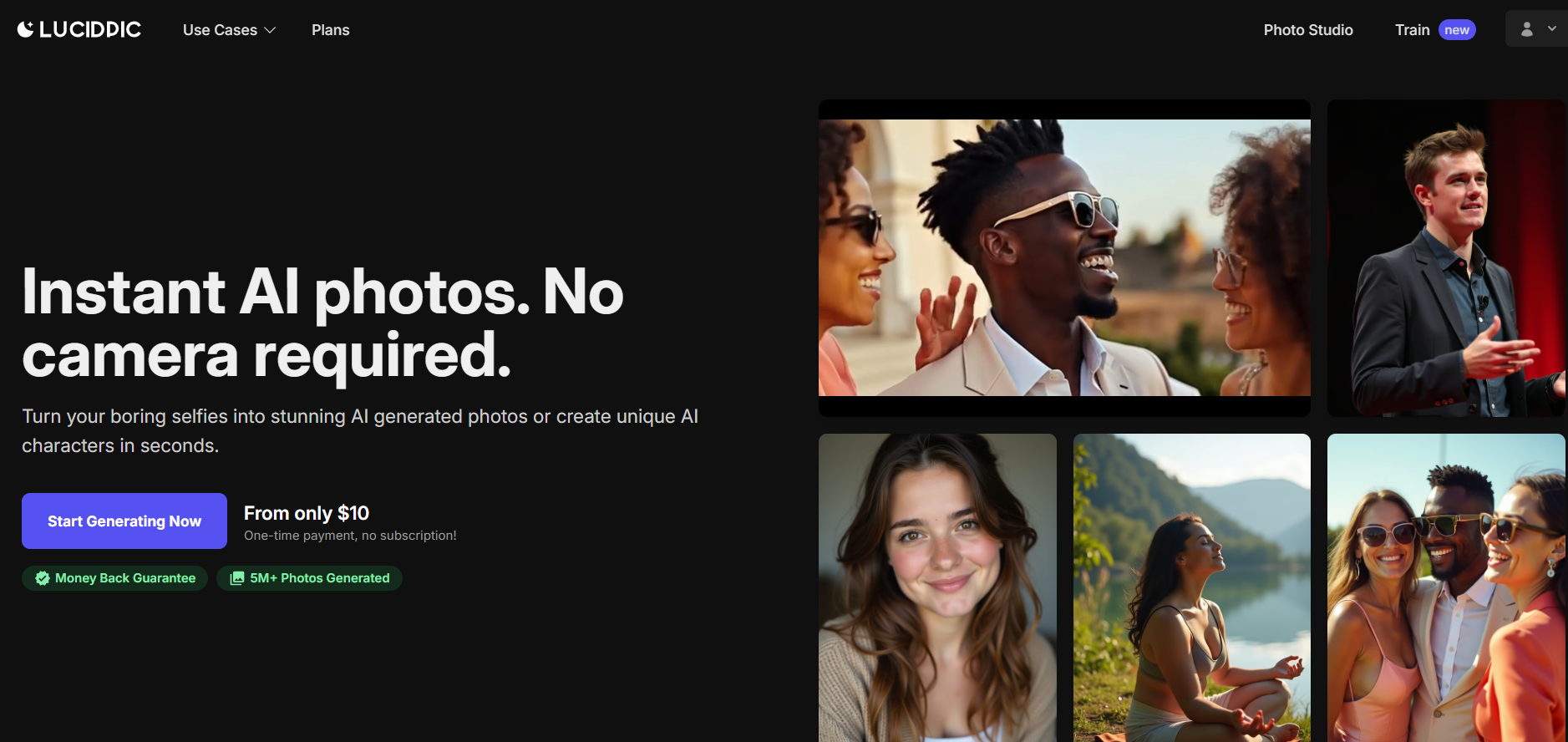
Task: Open the photo of man wearing white sunglasses
Action: tap(1064, 258)
